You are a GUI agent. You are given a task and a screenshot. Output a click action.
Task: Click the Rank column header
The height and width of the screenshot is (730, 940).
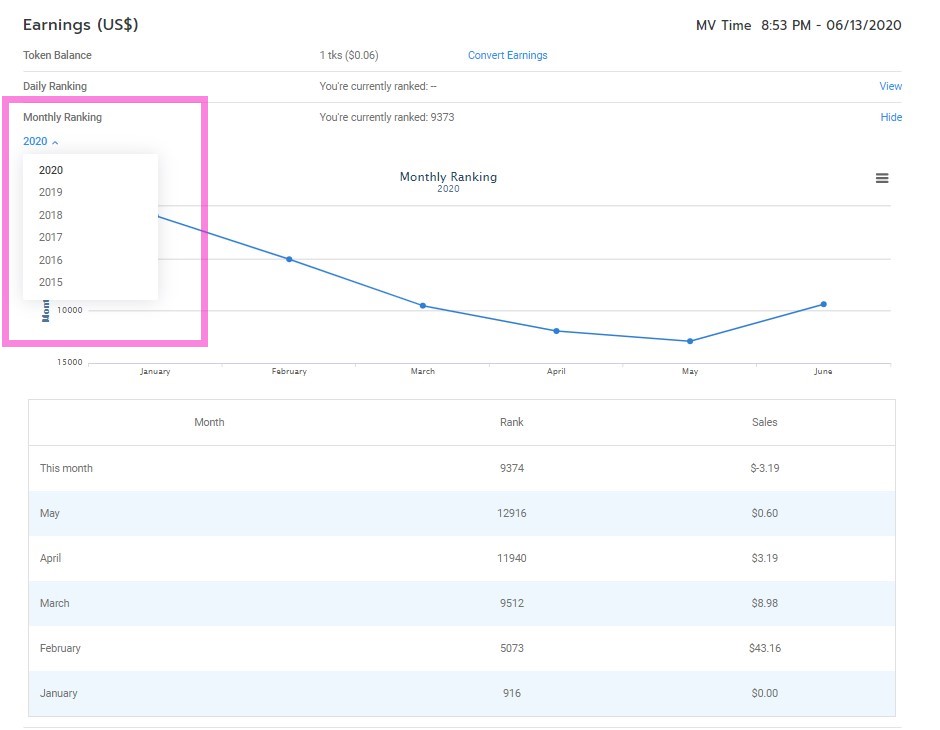(x=511, y=422)
